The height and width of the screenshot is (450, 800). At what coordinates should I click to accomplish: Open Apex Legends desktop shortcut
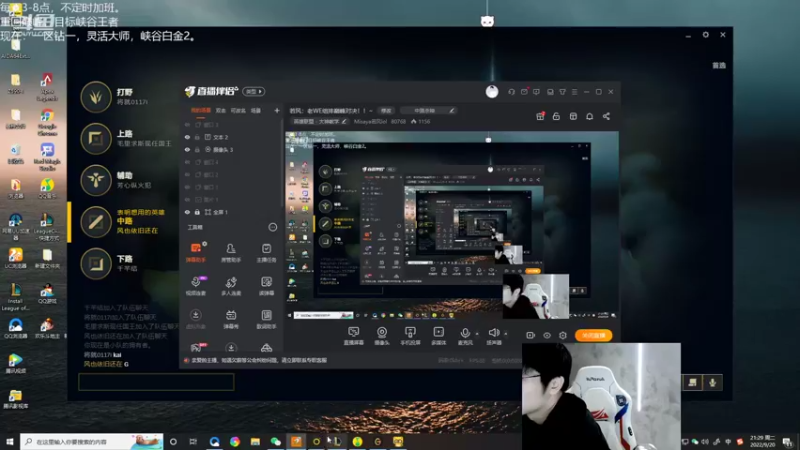pyautogui.click(x=47, y=87)
